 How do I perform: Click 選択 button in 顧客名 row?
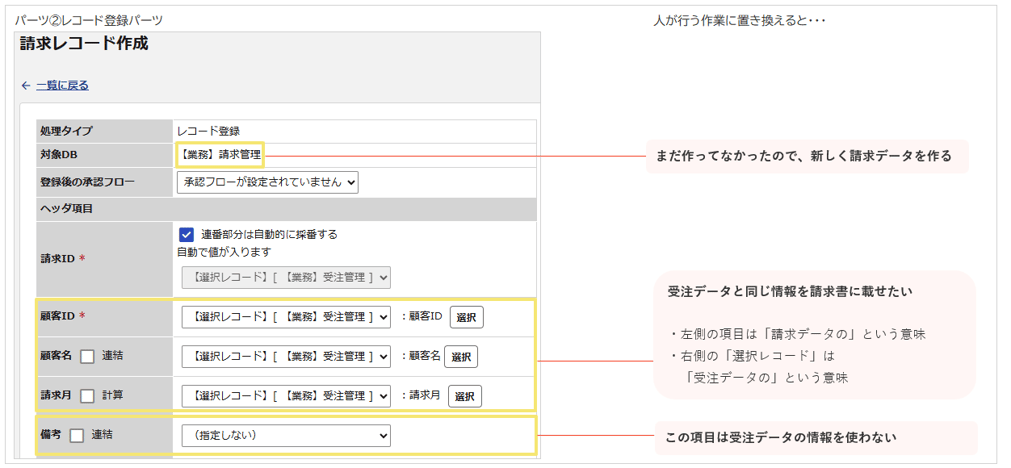(x=461, y=356)
